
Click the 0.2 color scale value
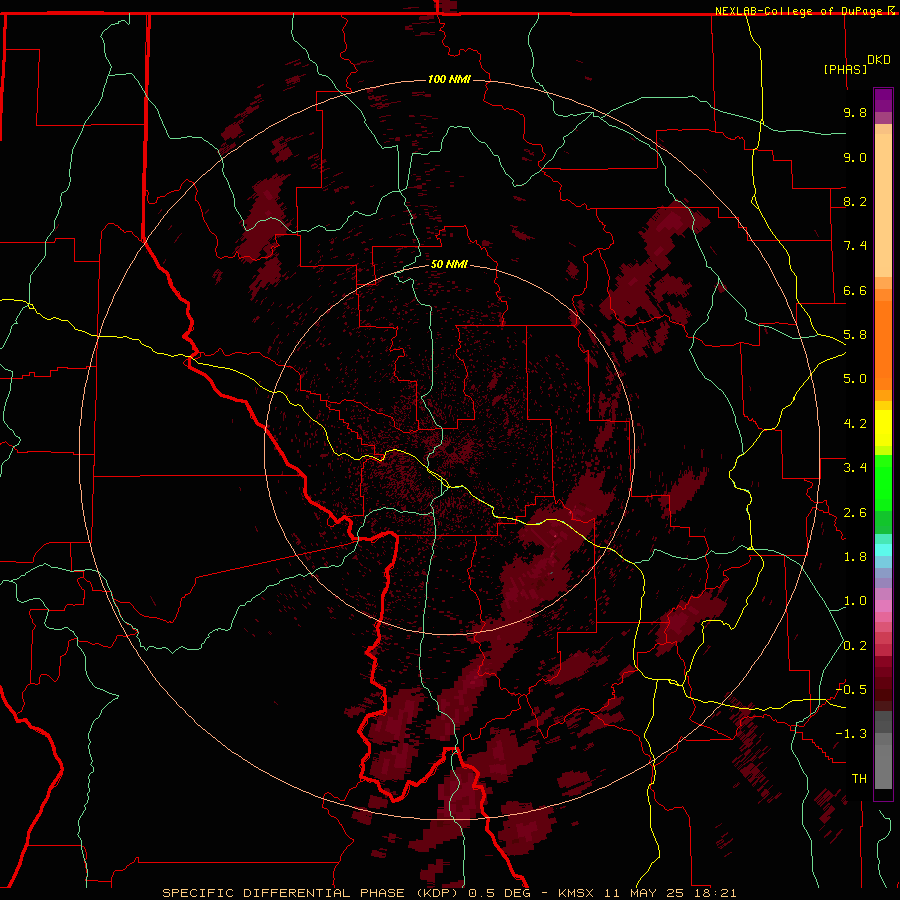(x=855, y=646)
